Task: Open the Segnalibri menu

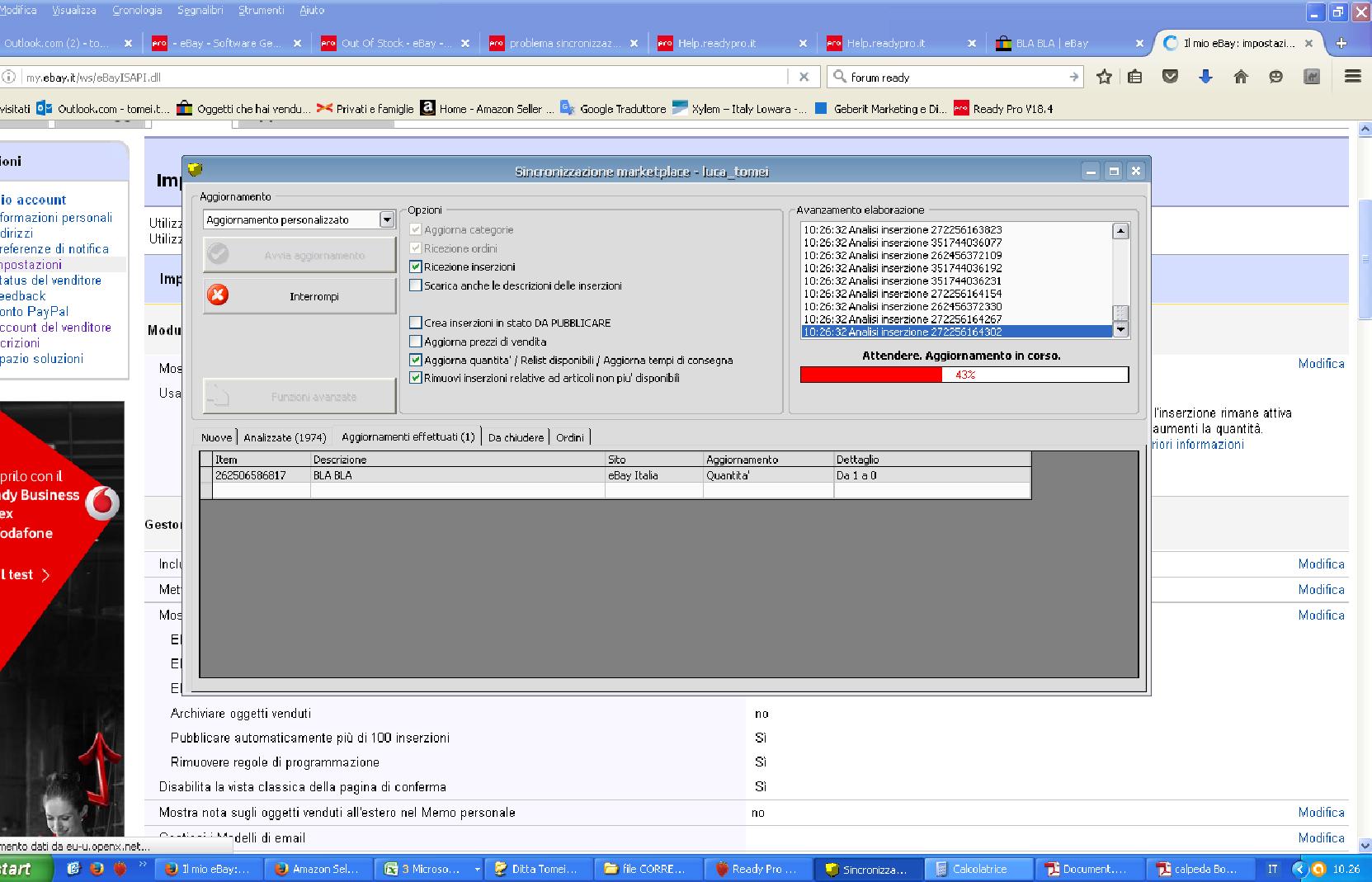Action: 201,10
